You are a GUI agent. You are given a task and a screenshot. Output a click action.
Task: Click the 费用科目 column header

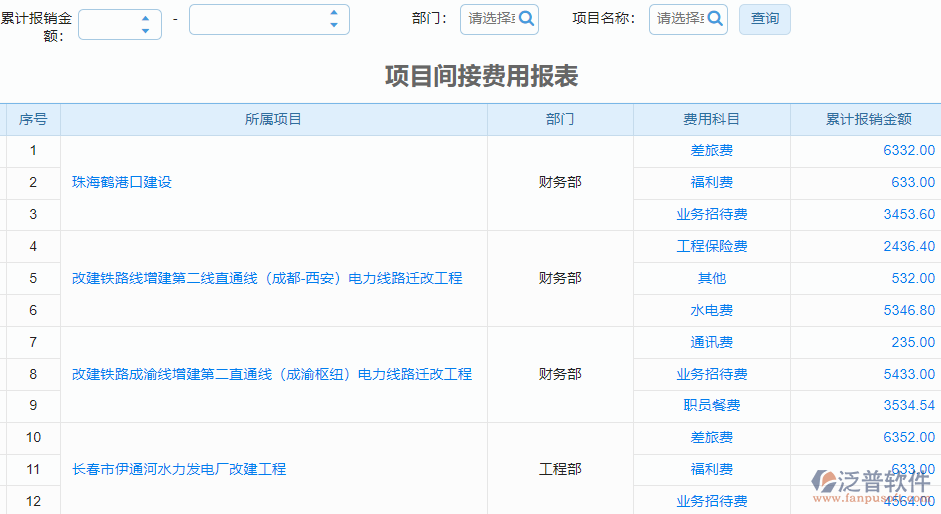tap(712, 119)
